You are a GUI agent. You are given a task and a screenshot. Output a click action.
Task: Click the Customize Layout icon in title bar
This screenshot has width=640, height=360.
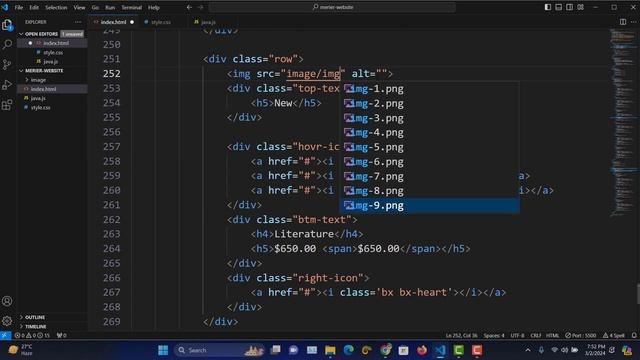coord(580,7)
